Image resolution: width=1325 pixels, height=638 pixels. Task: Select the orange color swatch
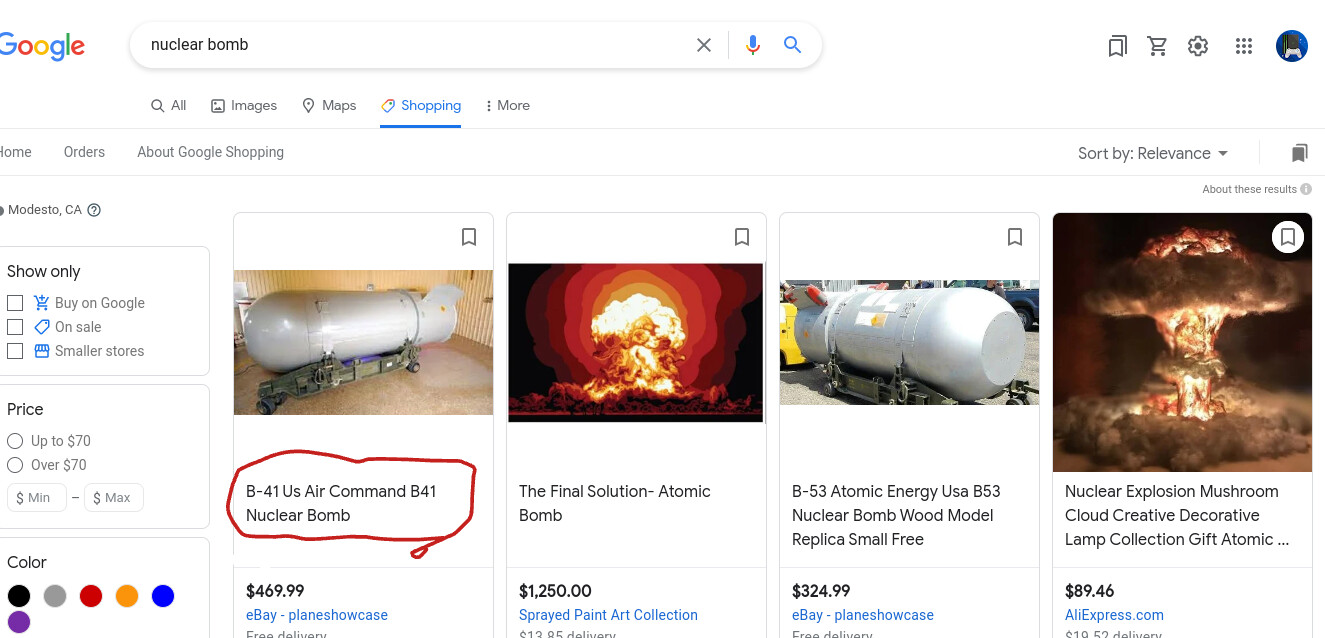(x=127, y=596)
